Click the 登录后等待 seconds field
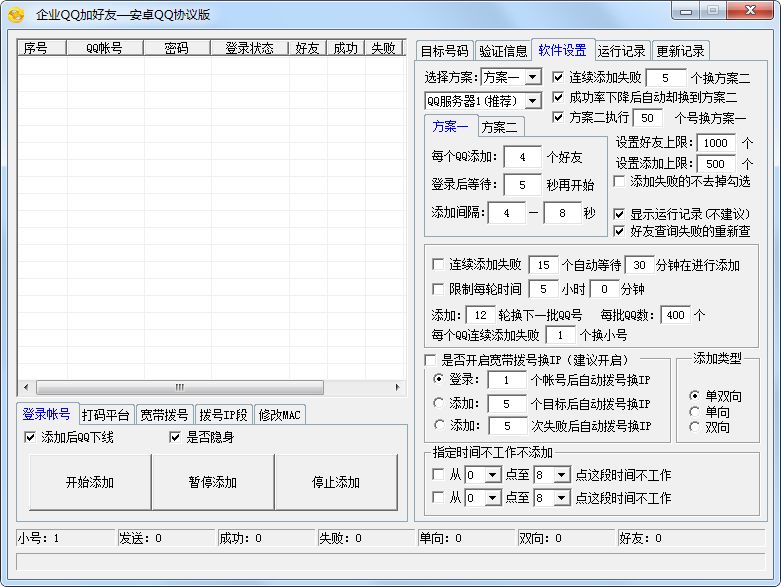Image resolution: width=781 pixels, height=587 pixels. point(522,185)
